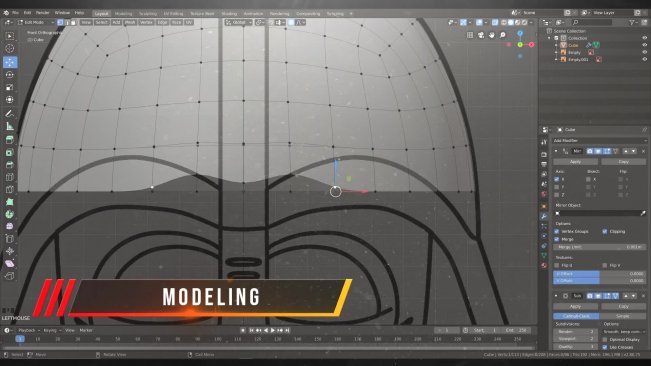This screenshot has width=651, height=366.
Task: Select the Cursor tool
Action: coord(10,49)
